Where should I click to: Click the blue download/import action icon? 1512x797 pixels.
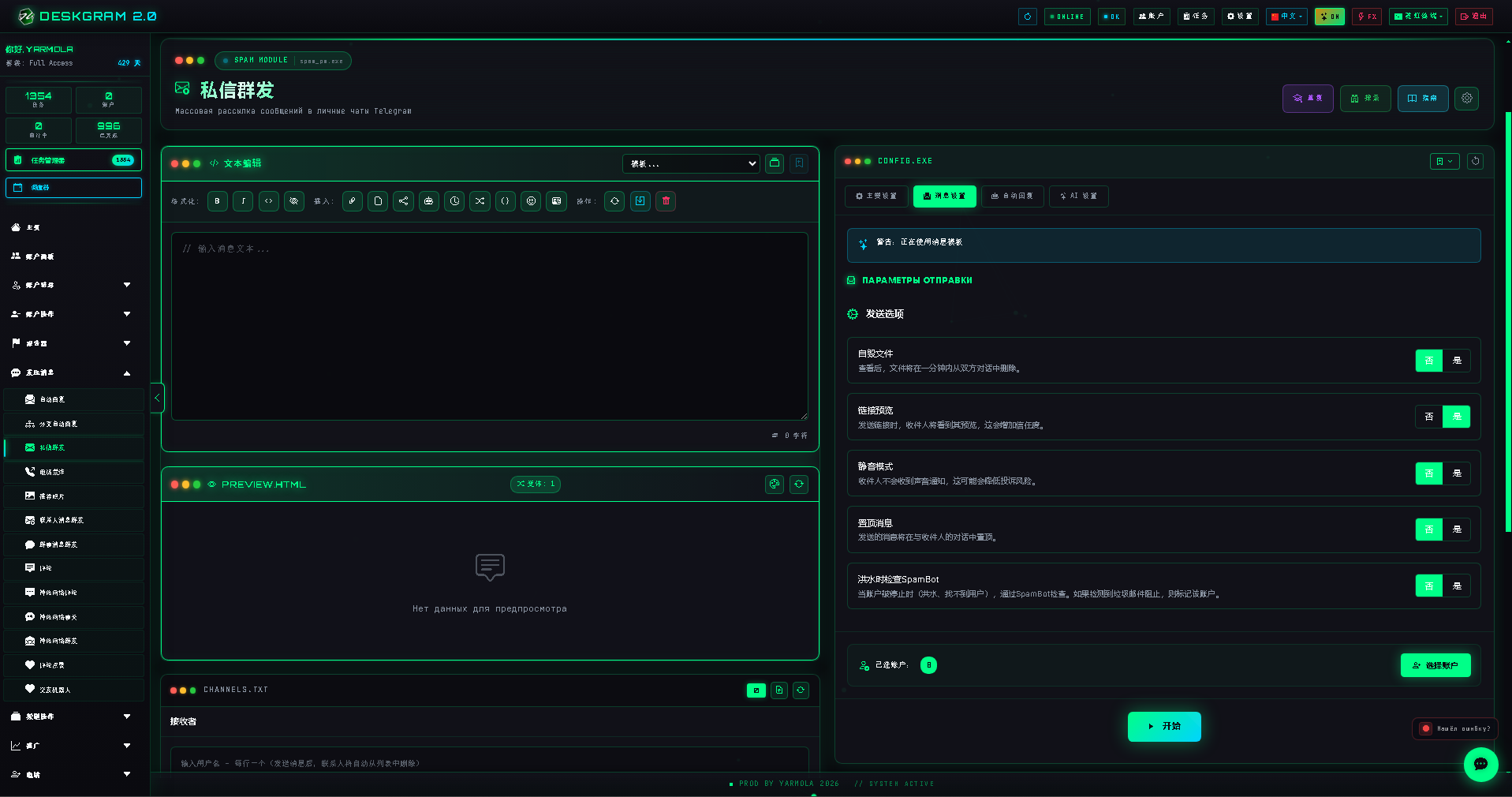pos(640,201)
